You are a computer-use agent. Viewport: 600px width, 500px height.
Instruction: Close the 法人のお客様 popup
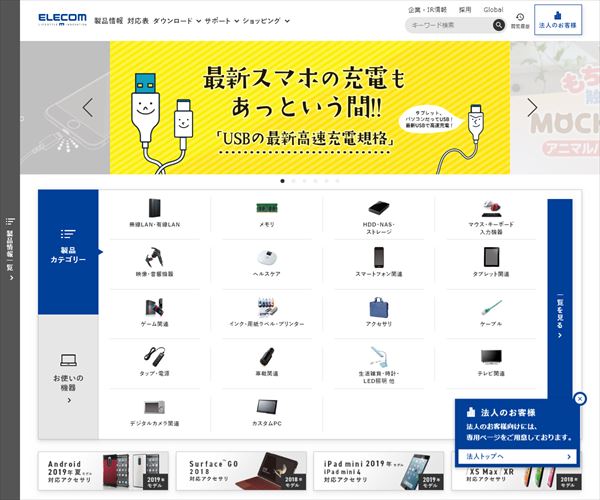pyautogui.click(x=580, y=399)
